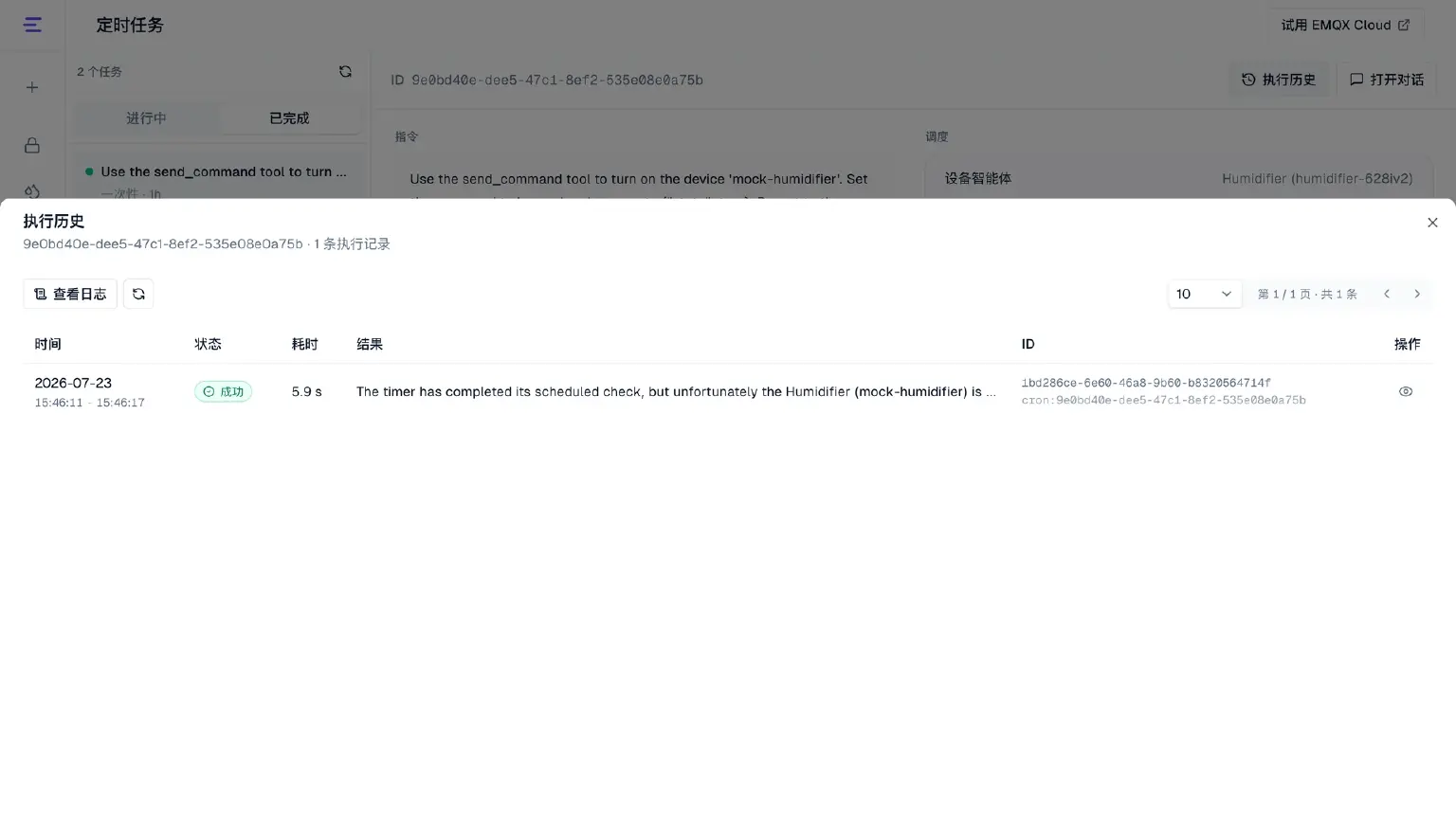The width and height of the screenshot is (1456, 828).
Task: Open the sidebar menu hamburger icon
Action: 32,25
